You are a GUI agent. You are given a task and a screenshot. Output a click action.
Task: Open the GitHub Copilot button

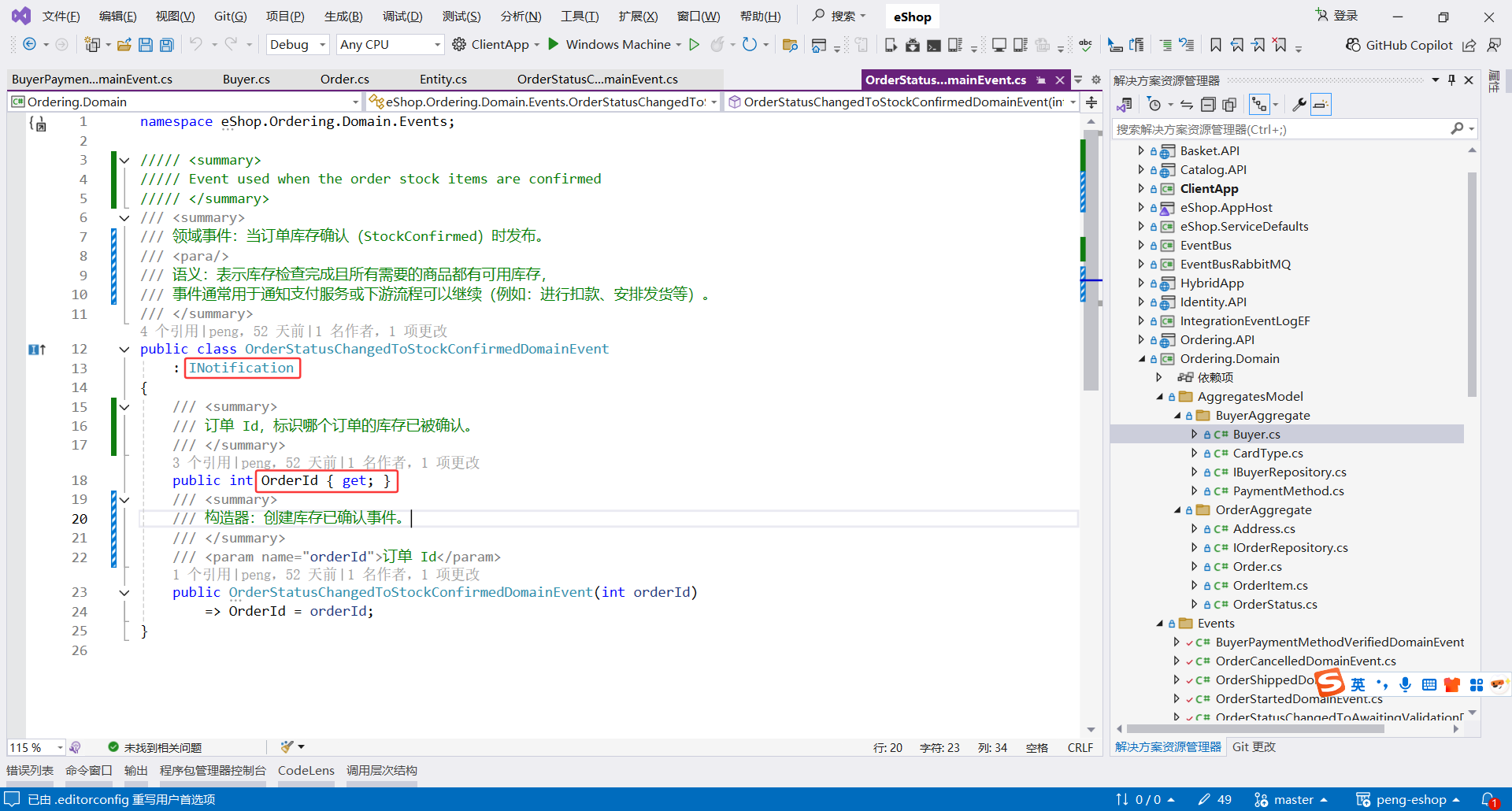1399,45
